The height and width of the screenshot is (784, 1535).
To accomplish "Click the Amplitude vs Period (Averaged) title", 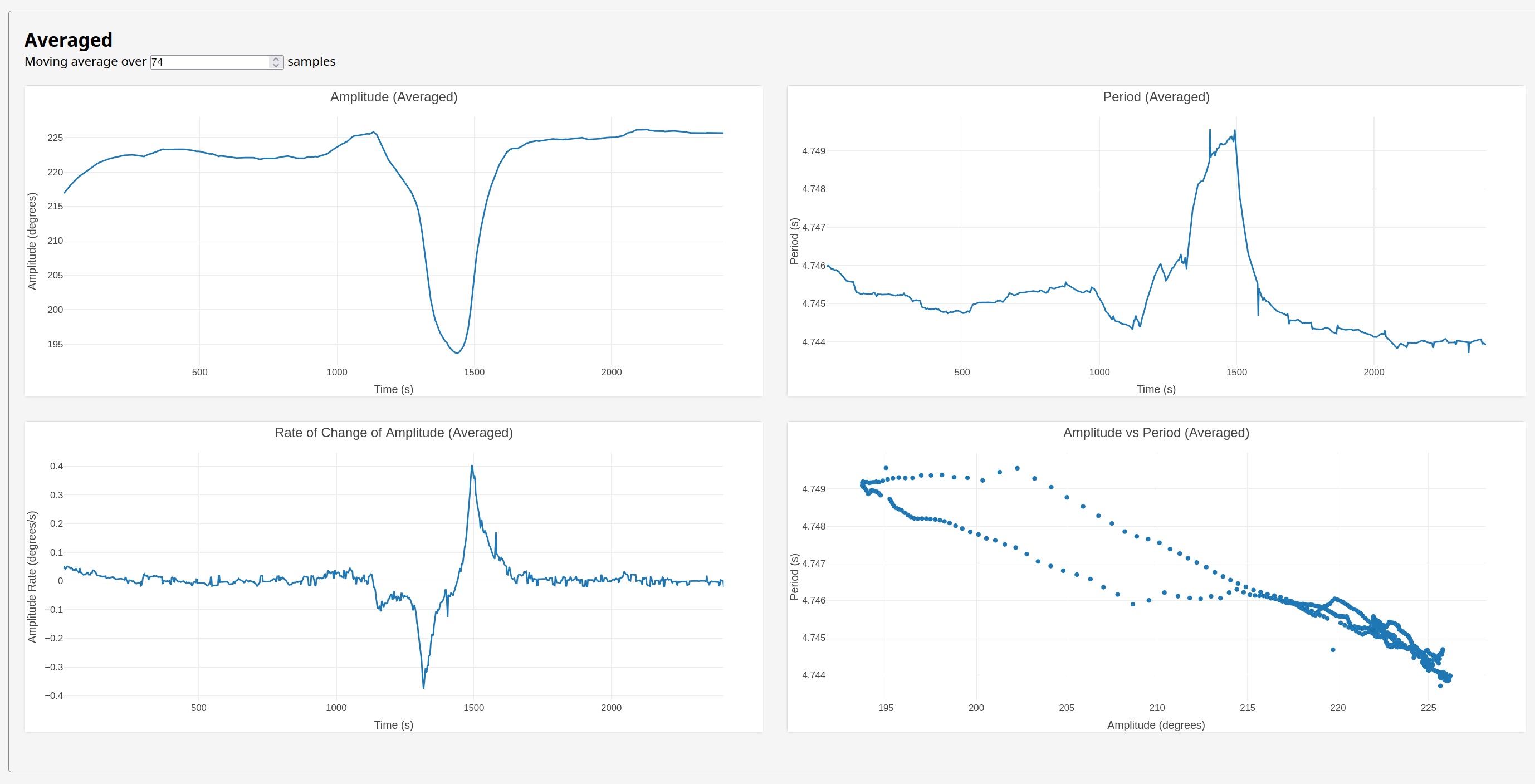I will (1155, 433).
